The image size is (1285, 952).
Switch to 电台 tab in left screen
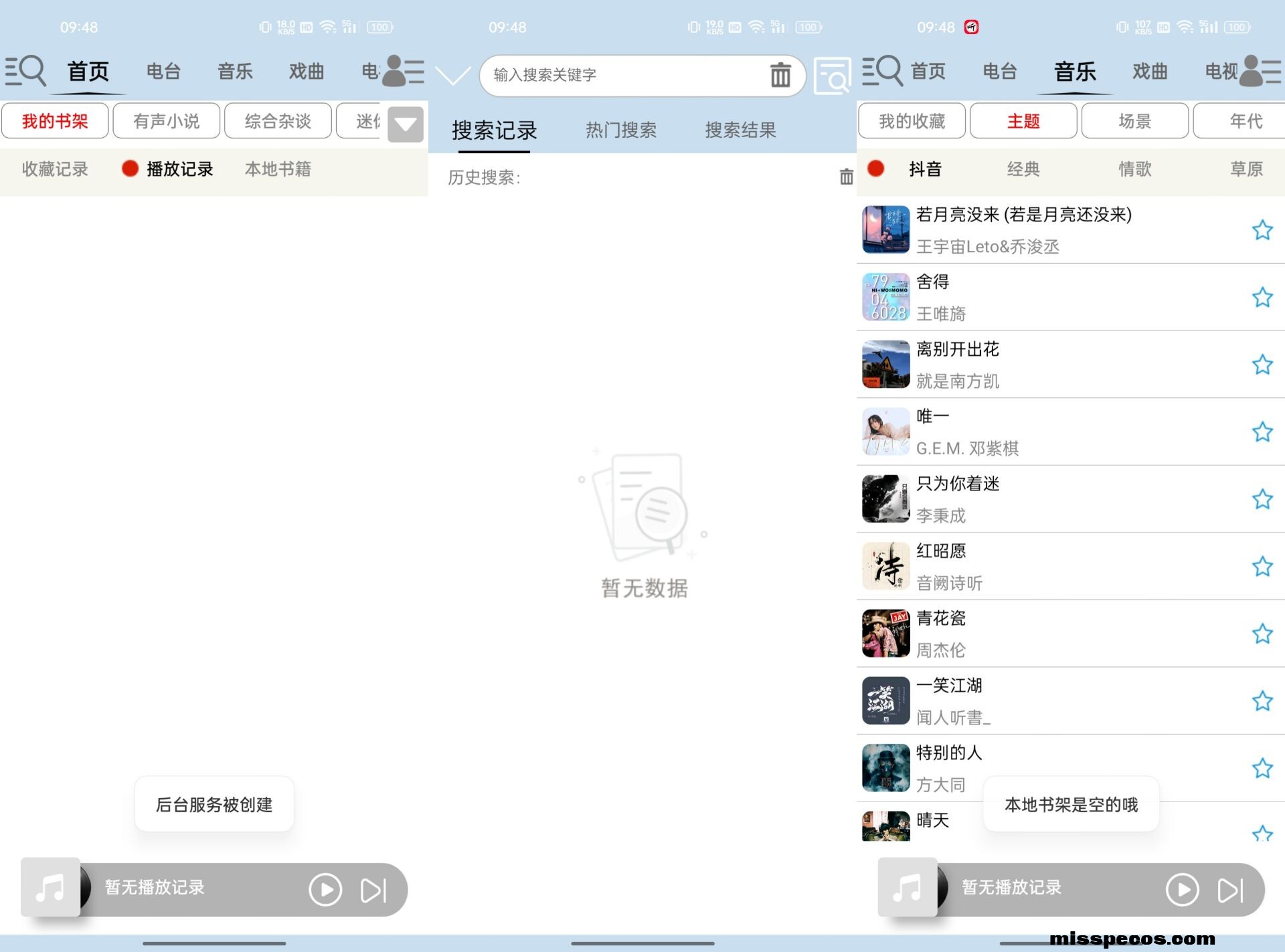click(164, 71)
